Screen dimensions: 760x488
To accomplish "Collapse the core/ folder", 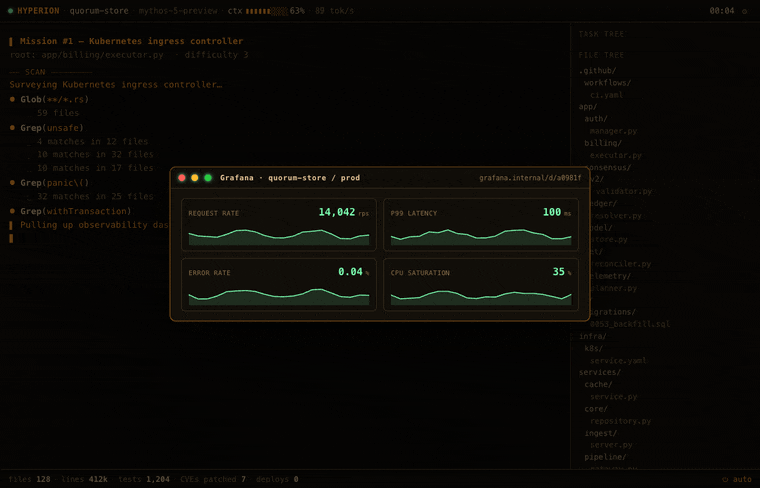I will (596, 409).
